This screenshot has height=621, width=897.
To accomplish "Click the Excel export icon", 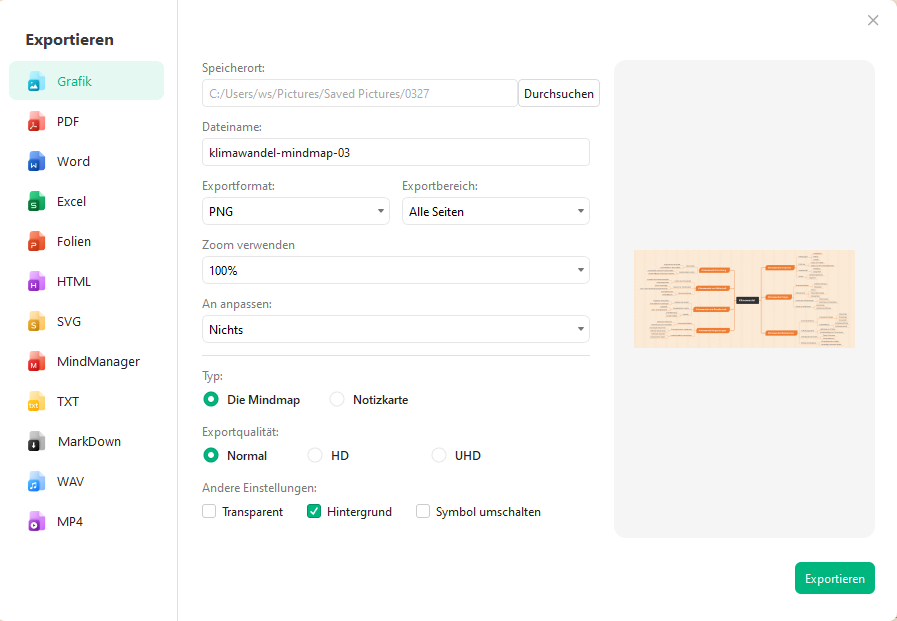I will (x=37, y=202).
